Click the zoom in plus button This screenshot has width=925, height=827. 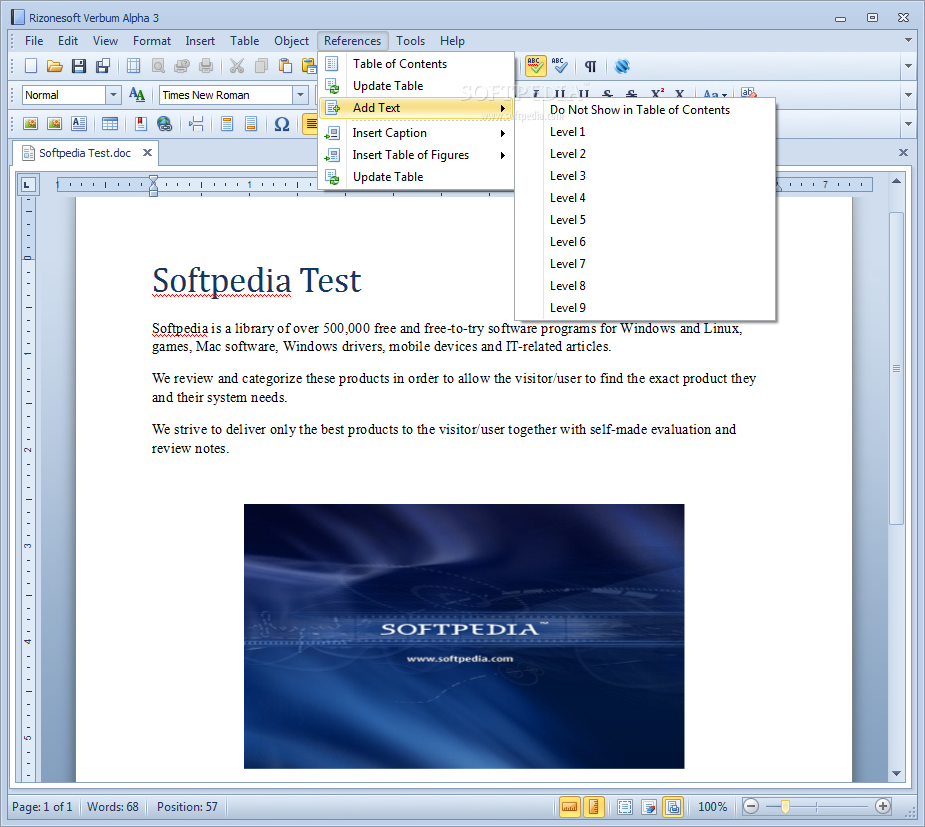tap(883, 806)
